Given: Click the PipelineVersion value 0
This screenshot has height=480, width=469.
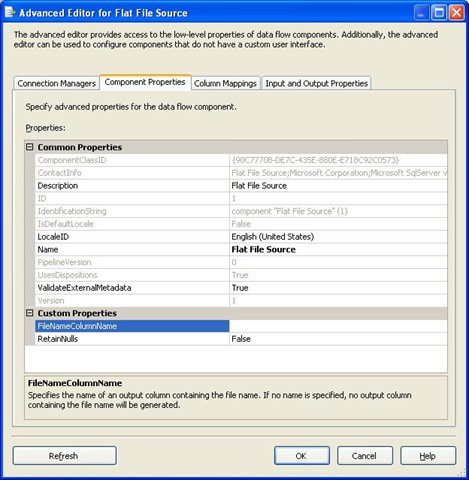Looking at the screenshot, I should (x=234, y=262).
